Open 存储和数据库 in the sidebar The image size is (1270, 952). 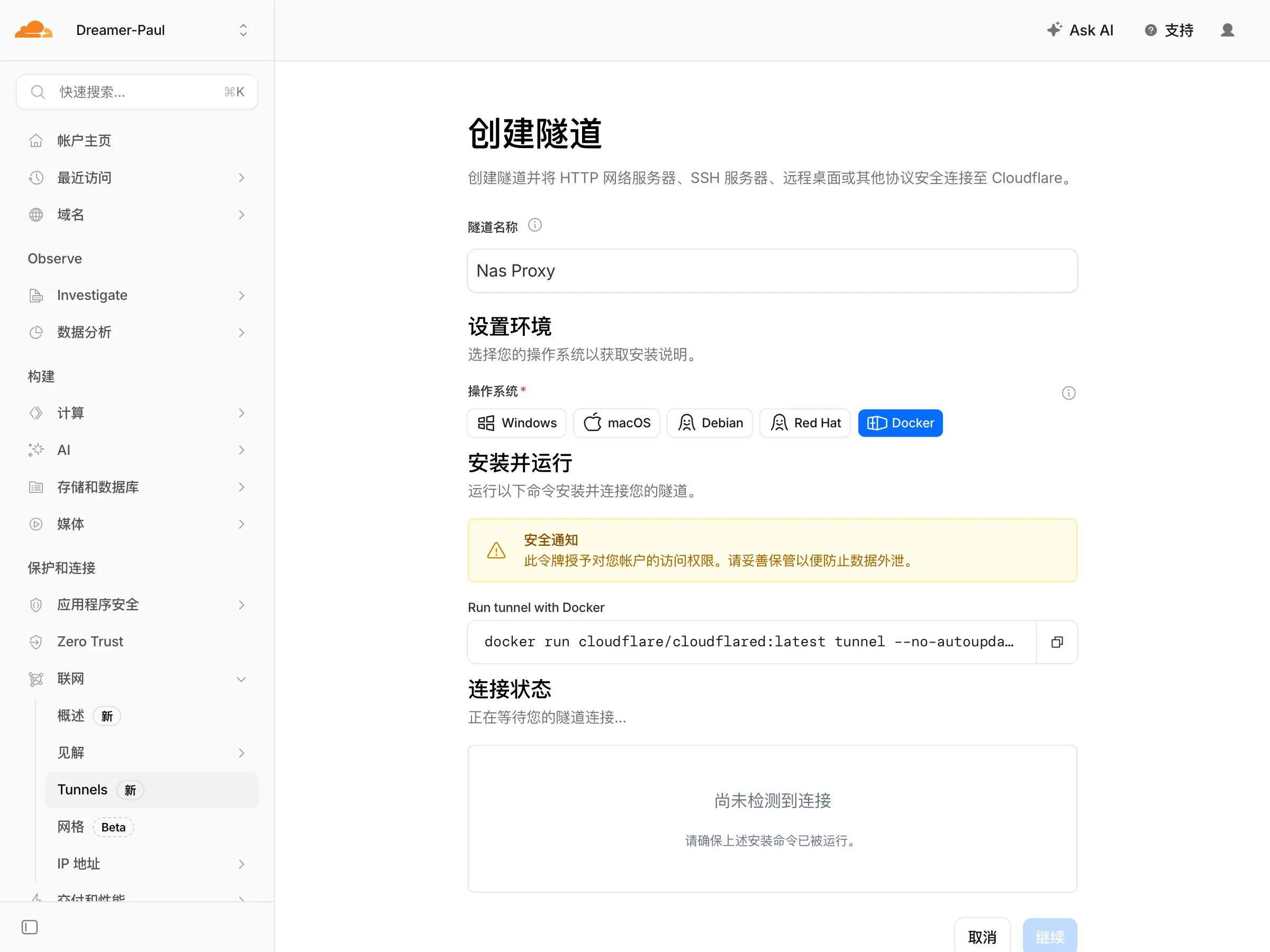tap(97, 487)
